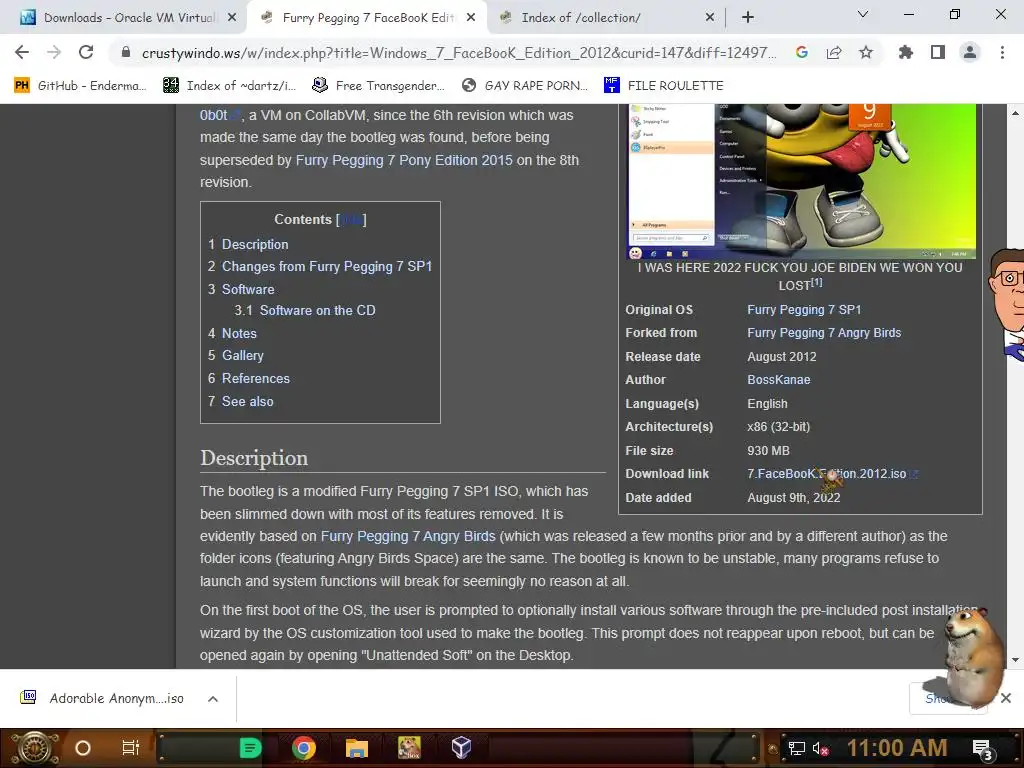Open the Cortana circle on the taskbar

(83, 748)
